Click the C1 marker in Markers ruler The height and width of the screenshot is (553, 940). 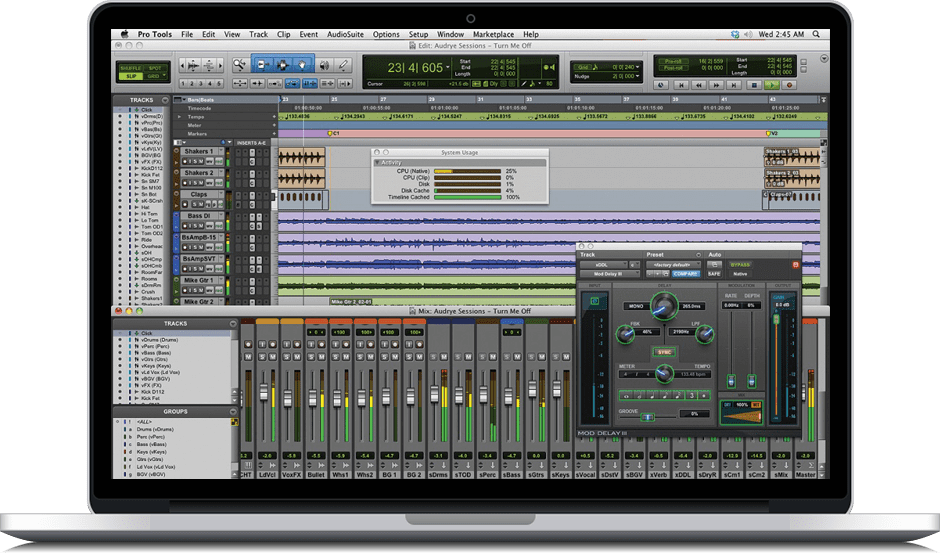(x=333, y=134)
